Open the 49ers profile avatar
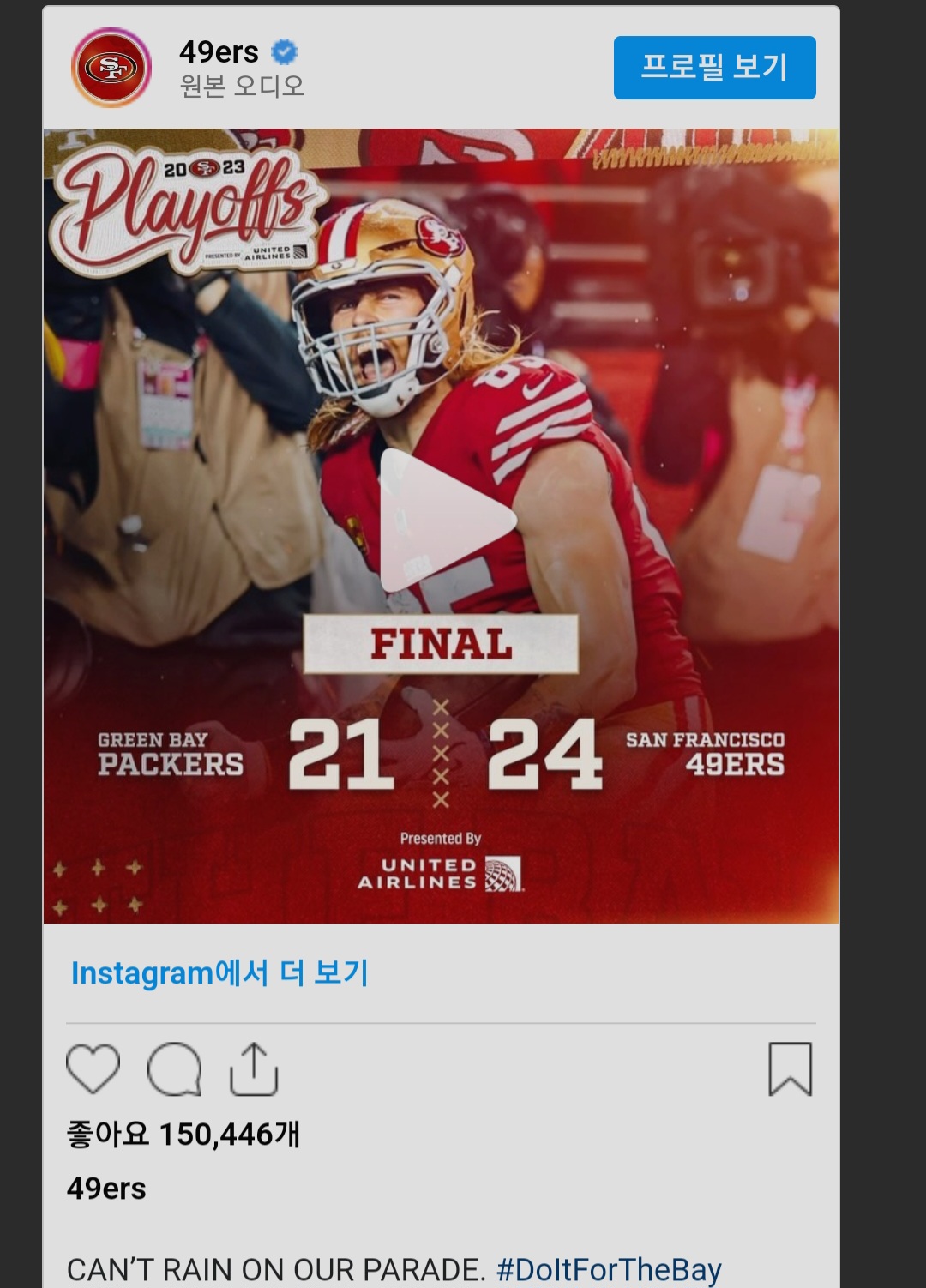The height and width of the screenshot is (1288, 926). [x=111, y=68]
